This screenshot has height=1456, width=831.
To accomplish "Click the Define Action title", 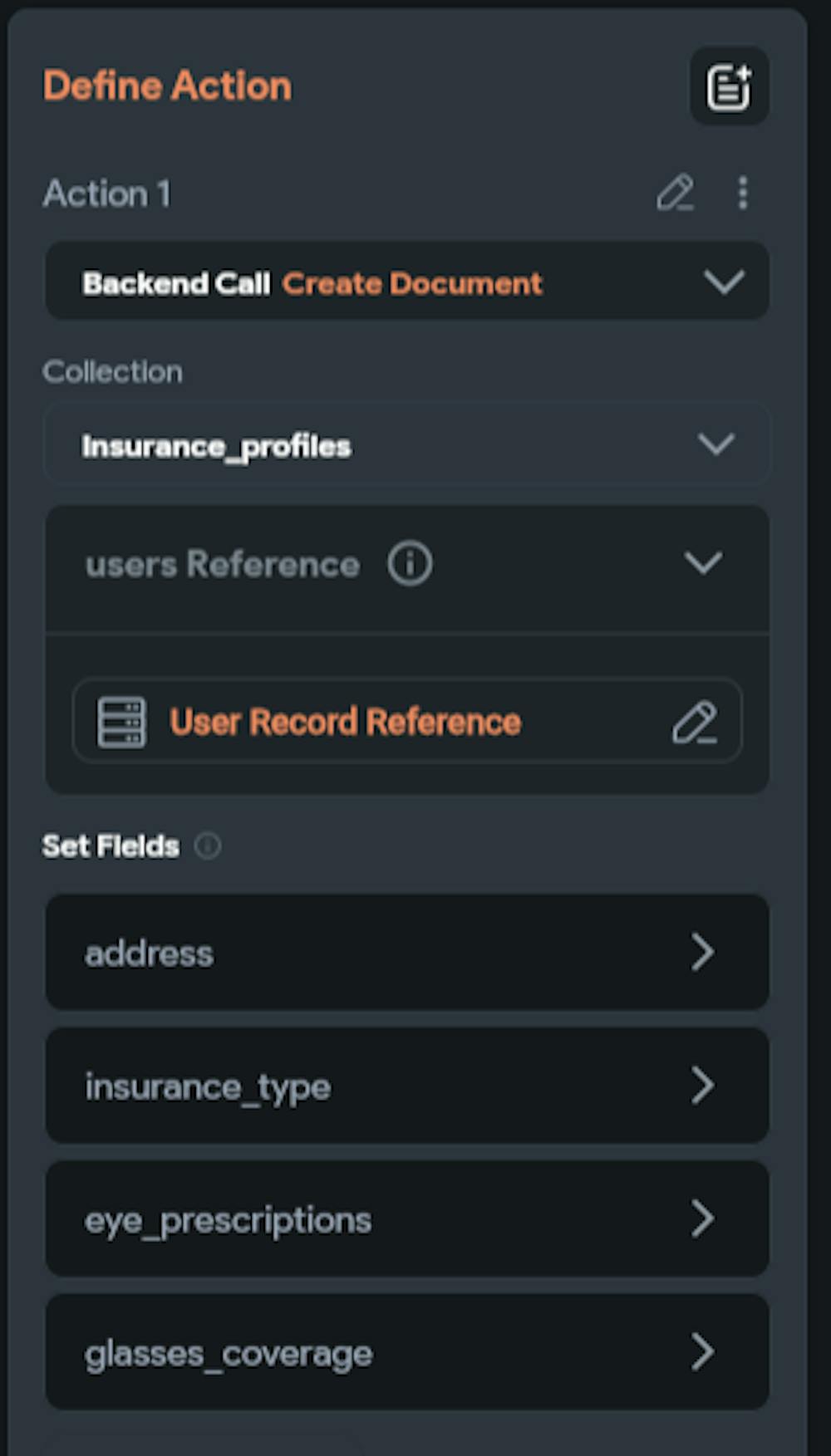I will click(168, 85).
